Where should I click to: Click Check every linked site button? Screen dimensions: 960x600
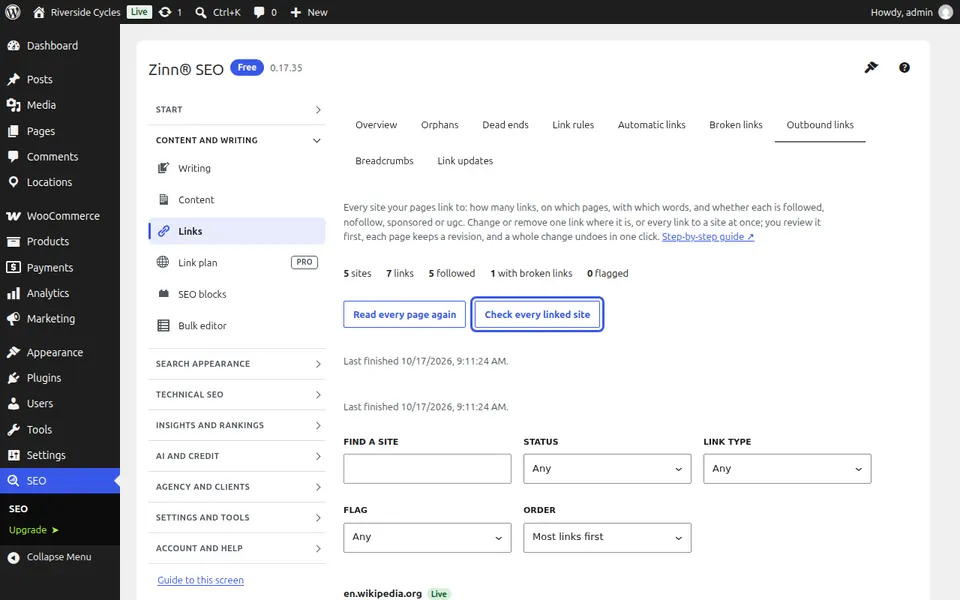point(537,314)
